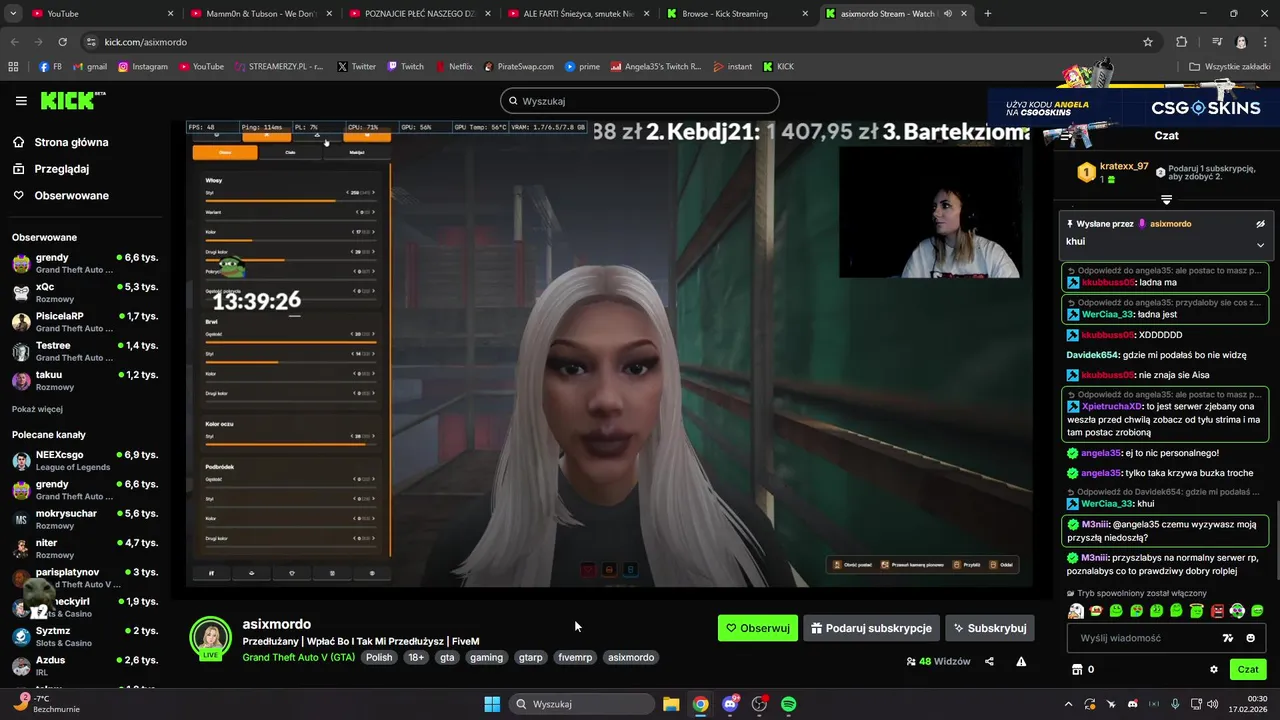This screenshot has width=1280, height=720.
Task: Open the Instagram bookmark
Action: [x=143, y=67]
